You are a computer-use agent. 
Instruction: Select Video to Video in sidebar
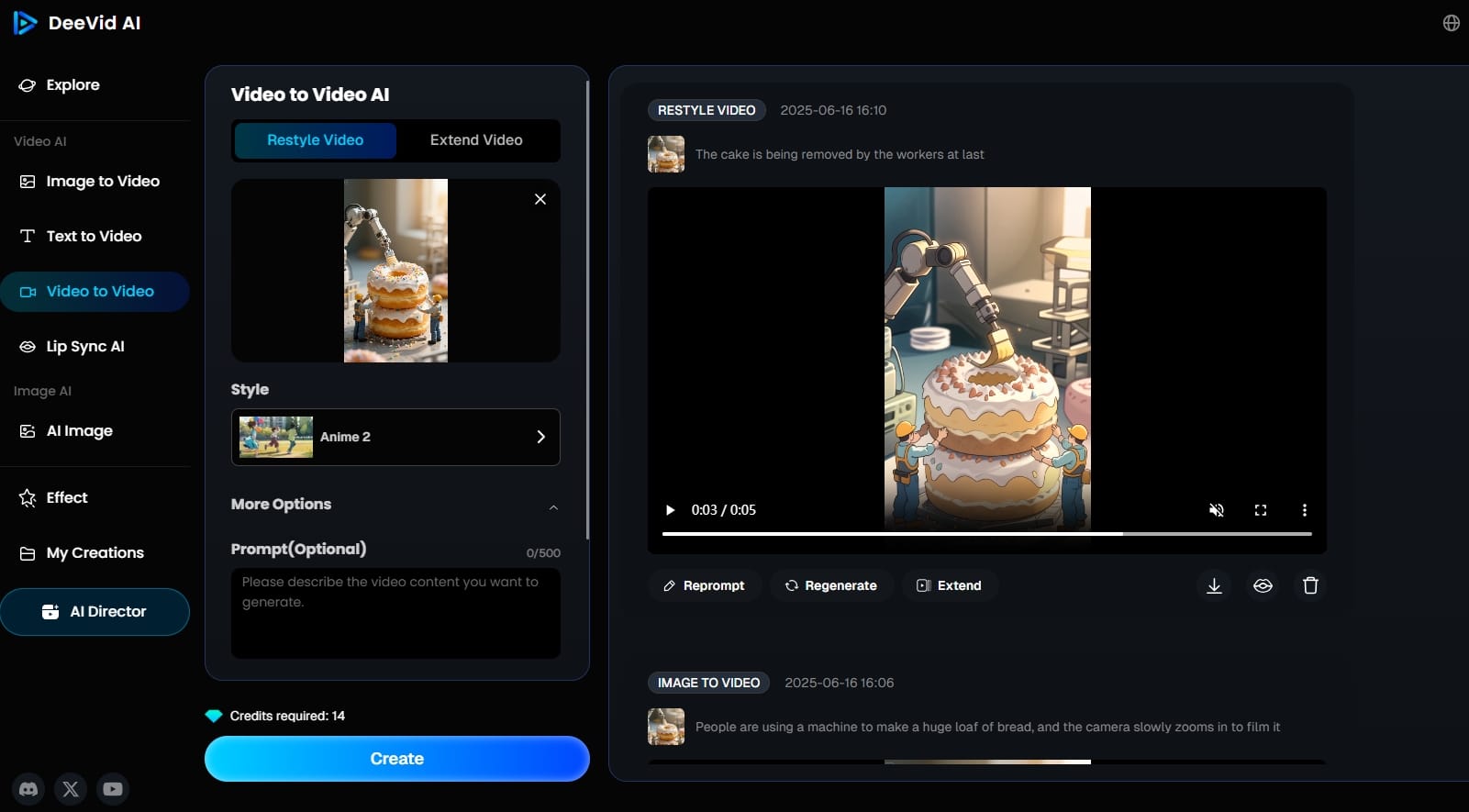point(95,292)
